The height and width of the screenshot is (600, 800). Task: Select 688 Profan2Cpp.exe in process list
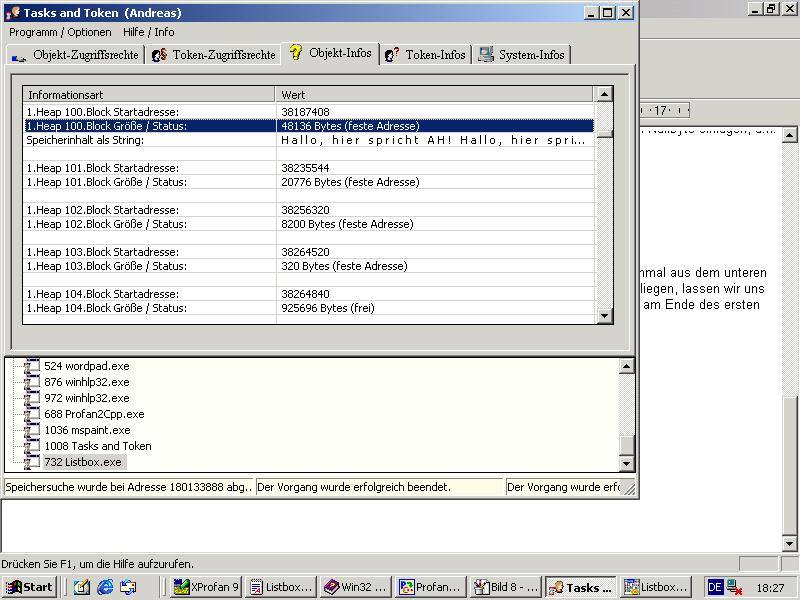coord(94,414)
